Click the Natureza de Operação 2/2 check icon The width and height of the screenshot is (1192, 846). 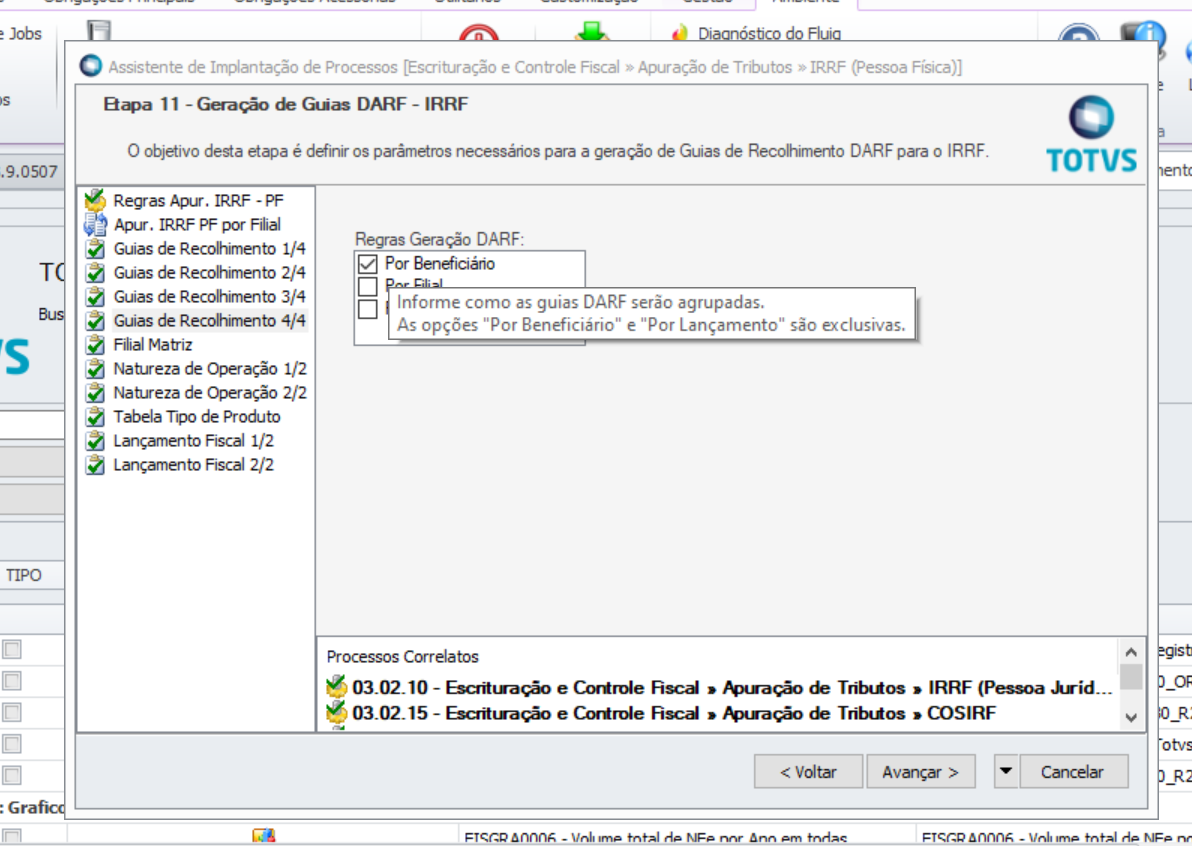95,393
